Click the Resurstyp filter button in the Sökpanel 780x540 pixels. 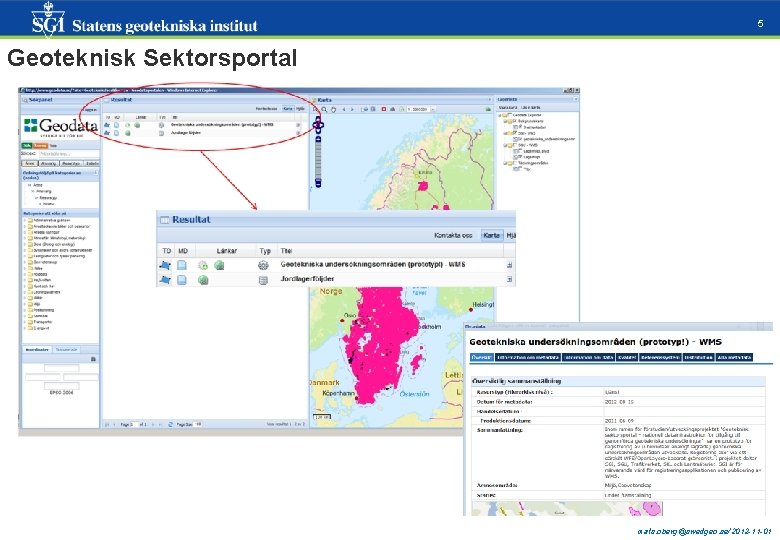pos(71,163)
